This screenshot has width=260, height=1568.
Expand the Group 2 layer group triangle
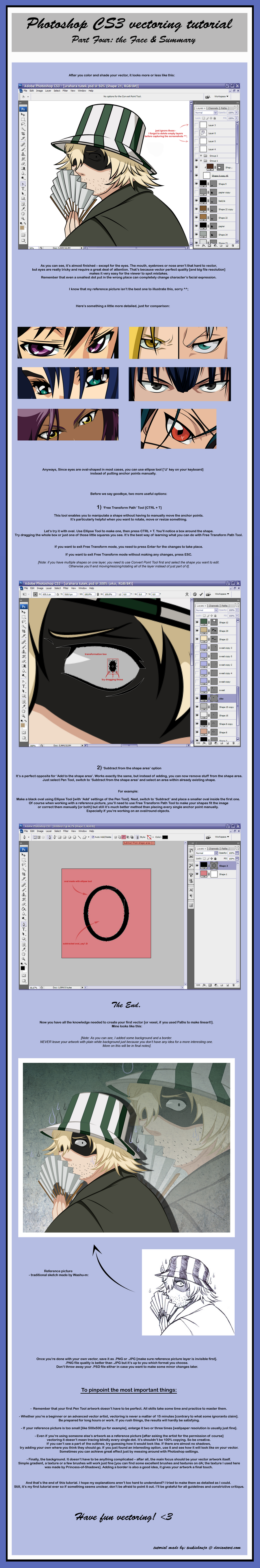click(201, 156)
